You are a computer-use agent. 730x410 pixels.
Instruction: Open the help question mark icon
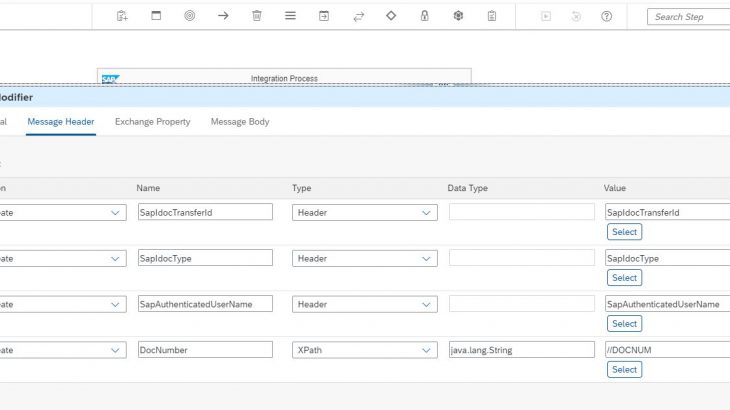(x=606, y=16)
